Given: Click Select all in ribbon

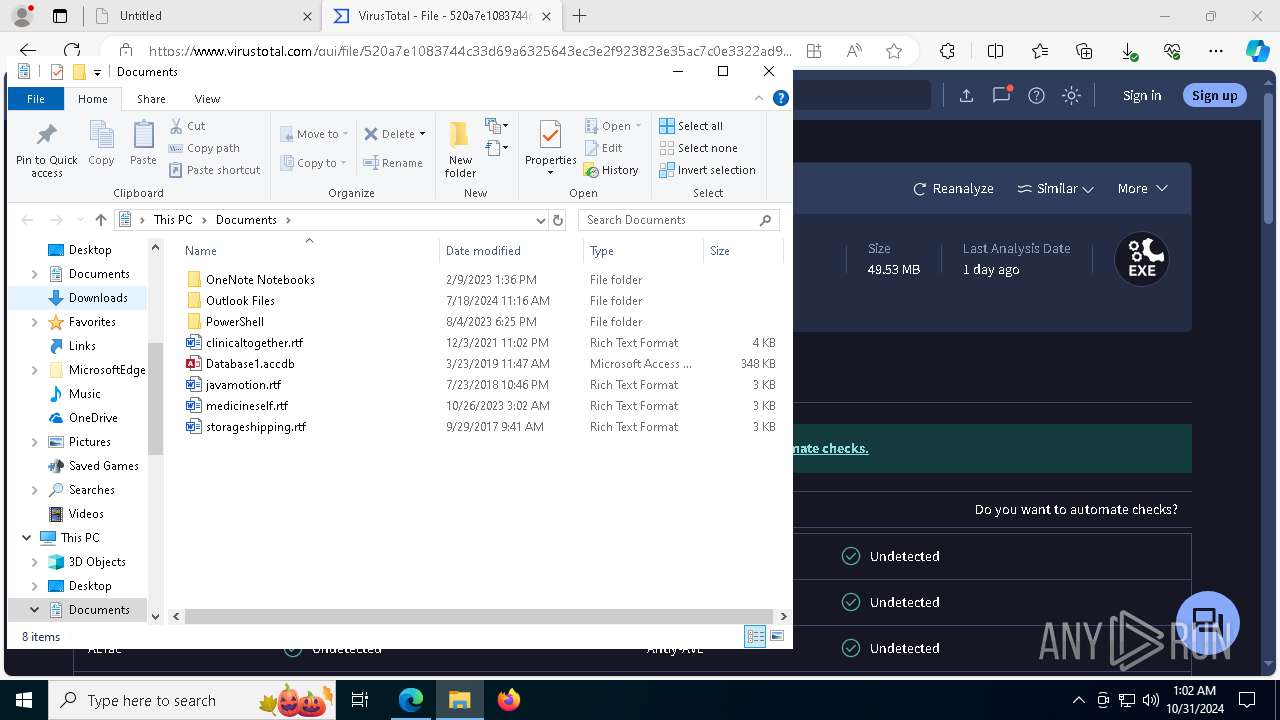Looking at the screenshot, I should coord(691,126).
